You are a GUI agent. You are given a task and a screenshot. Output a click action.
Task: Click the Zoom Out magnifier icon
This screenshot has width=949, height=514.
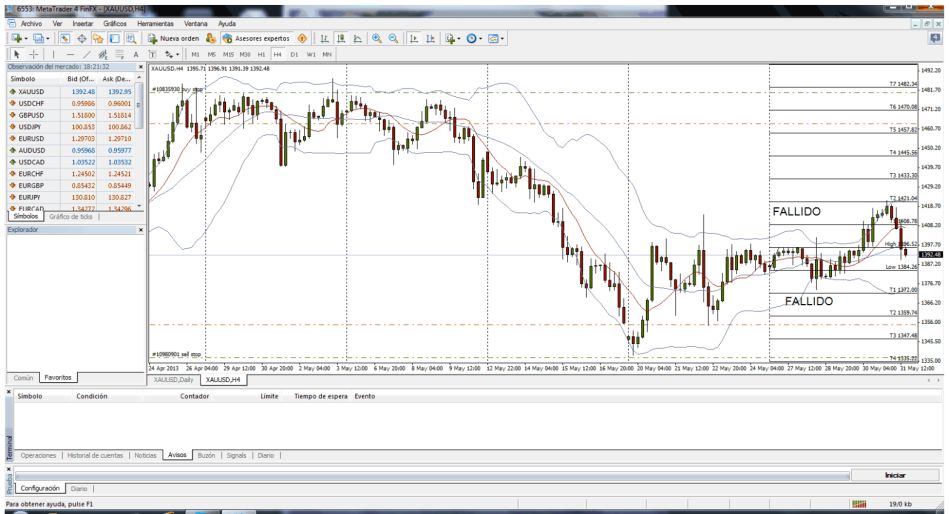(394, 38)
